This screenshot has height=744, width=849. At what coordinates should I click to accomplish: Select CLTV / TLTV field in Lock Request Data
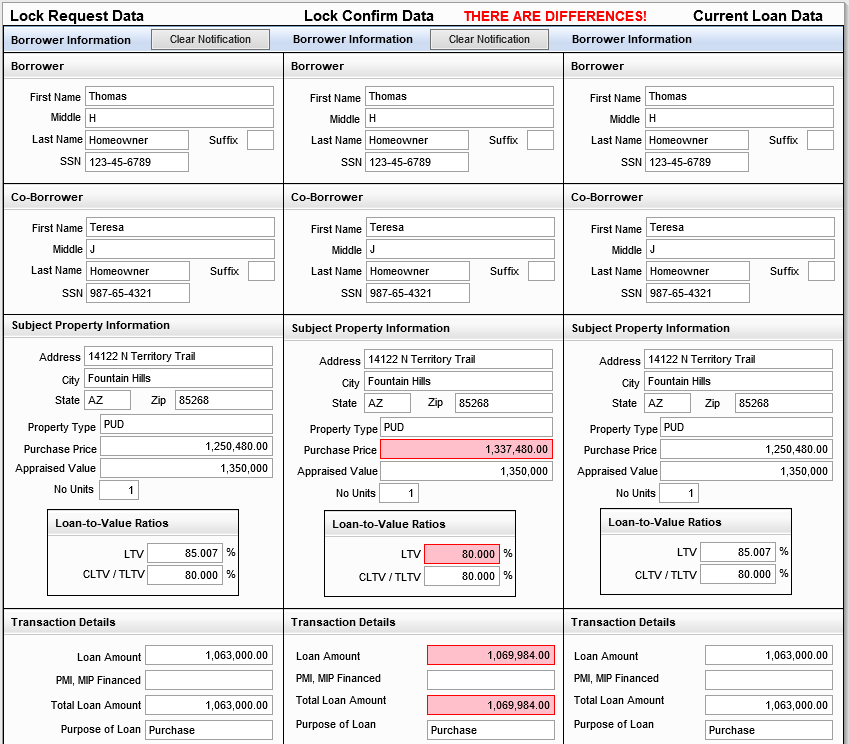185,575
